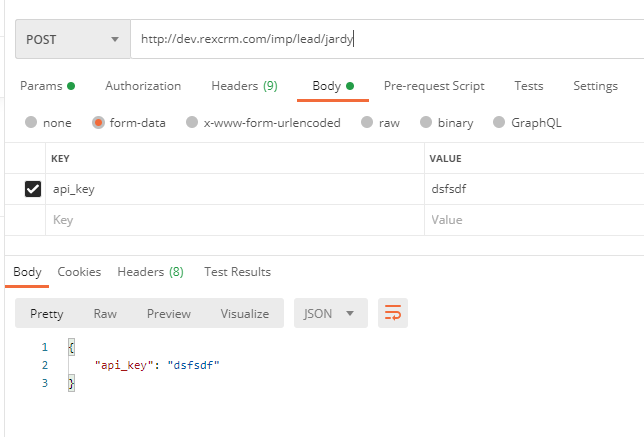Screen dimensions: 644x437
Task: Open the POST method dropdown
Action: (72, 40)
